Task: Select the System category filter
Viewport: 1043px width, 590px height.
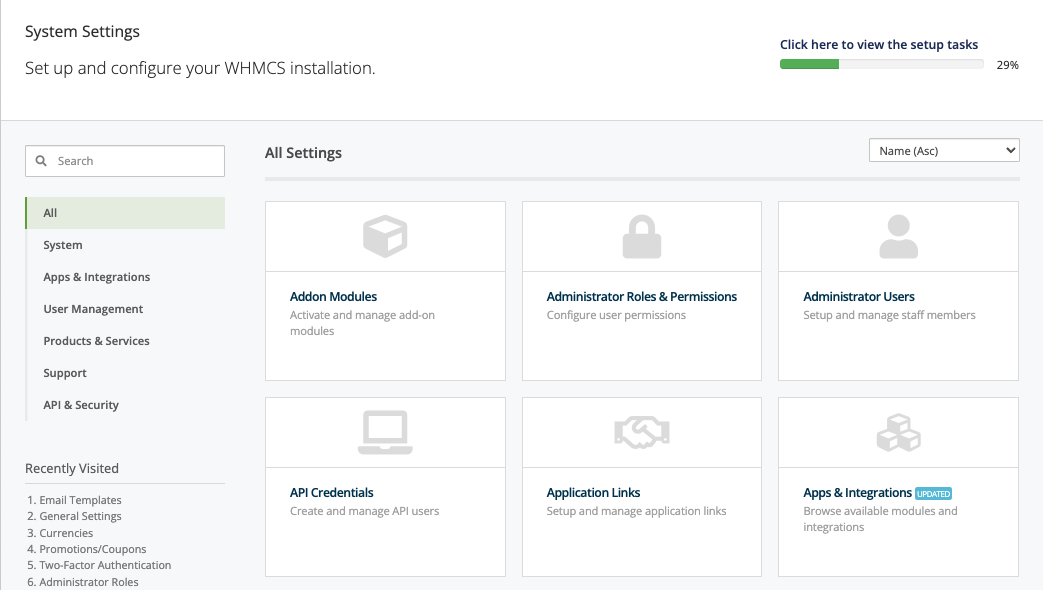Action: (63, 245)
